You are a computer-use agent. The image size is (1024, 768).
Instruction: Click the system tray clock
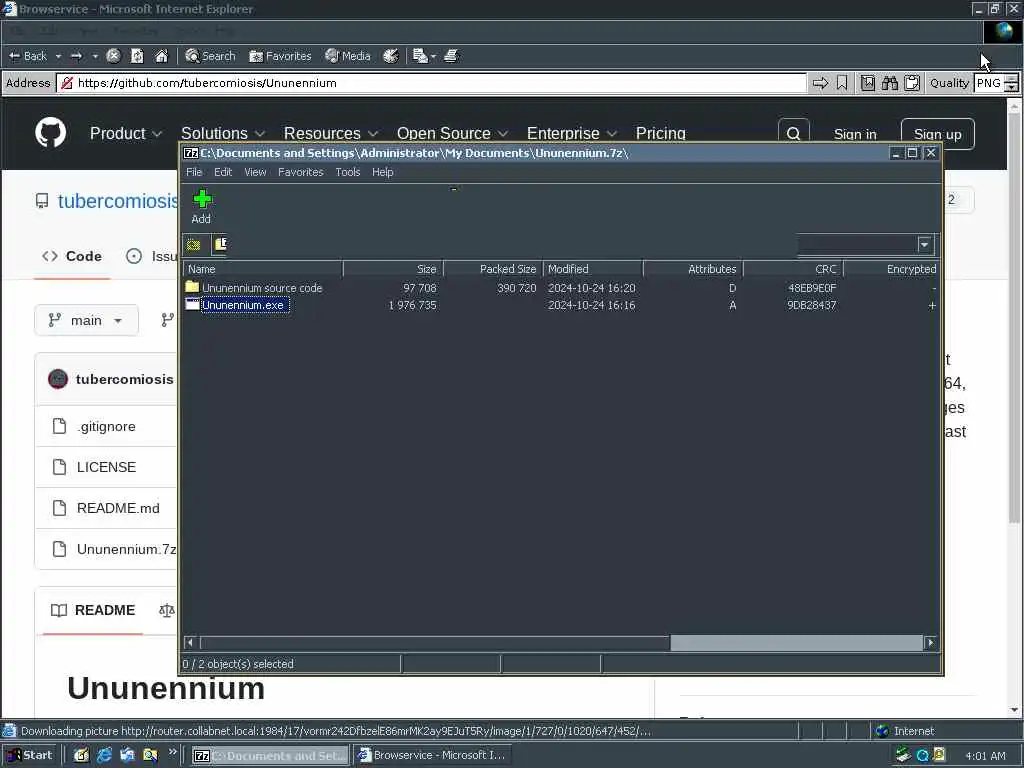tap(985, 756)
